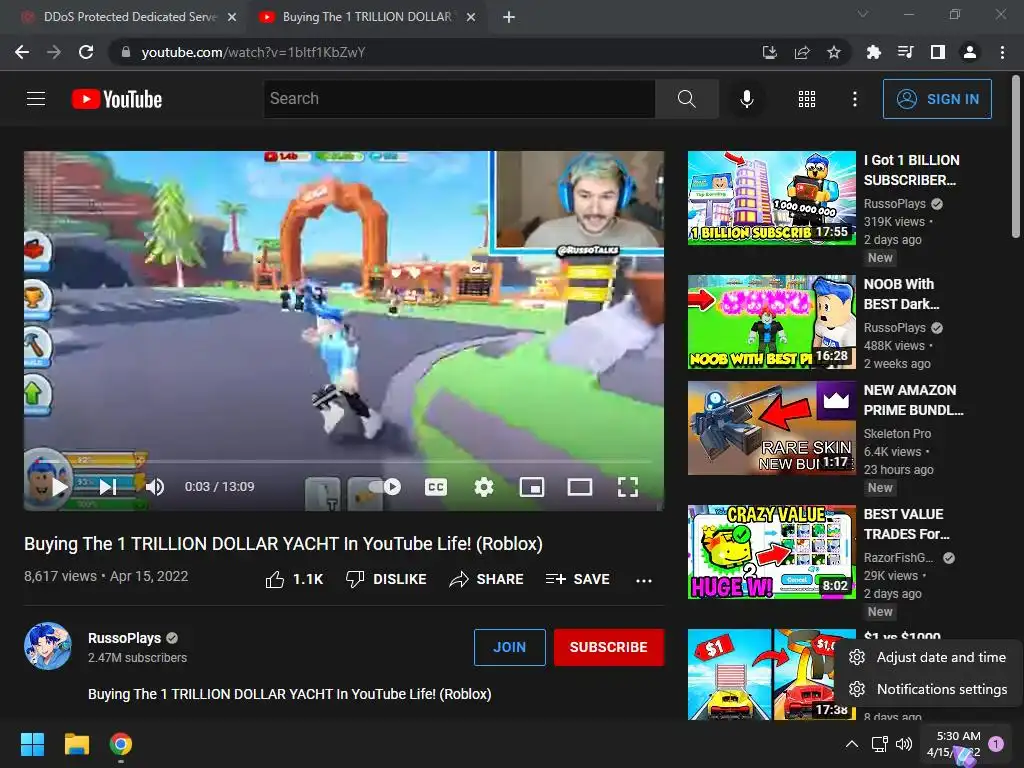1024x768 pixels.
Task: Open Chrome extensions puzzle icon
Action: click(x=873, y=52)
